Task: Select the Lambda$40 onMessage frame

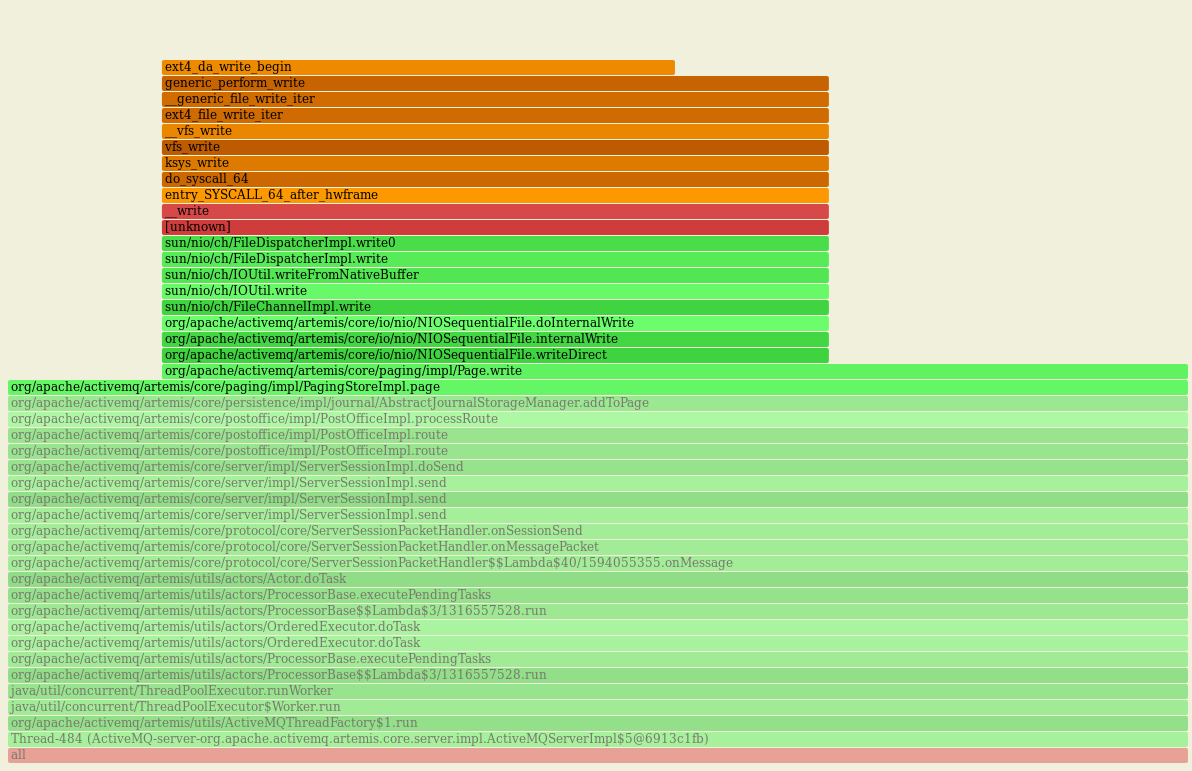Action: pos(598,563)
